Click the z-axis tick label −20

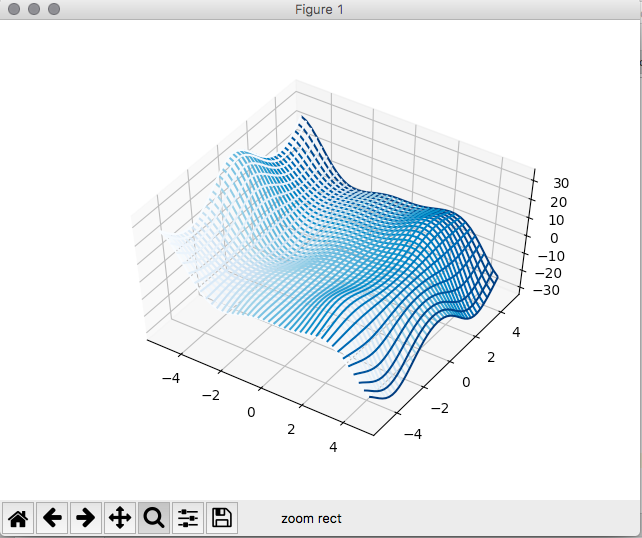(x=548, y=273)
